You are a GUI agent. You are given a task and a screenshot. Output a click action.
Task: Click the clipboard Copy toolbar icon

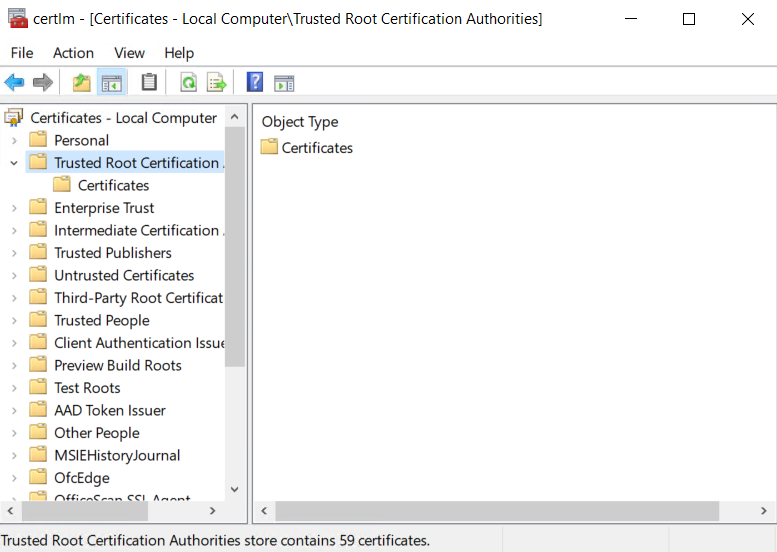tap(149, 82)
